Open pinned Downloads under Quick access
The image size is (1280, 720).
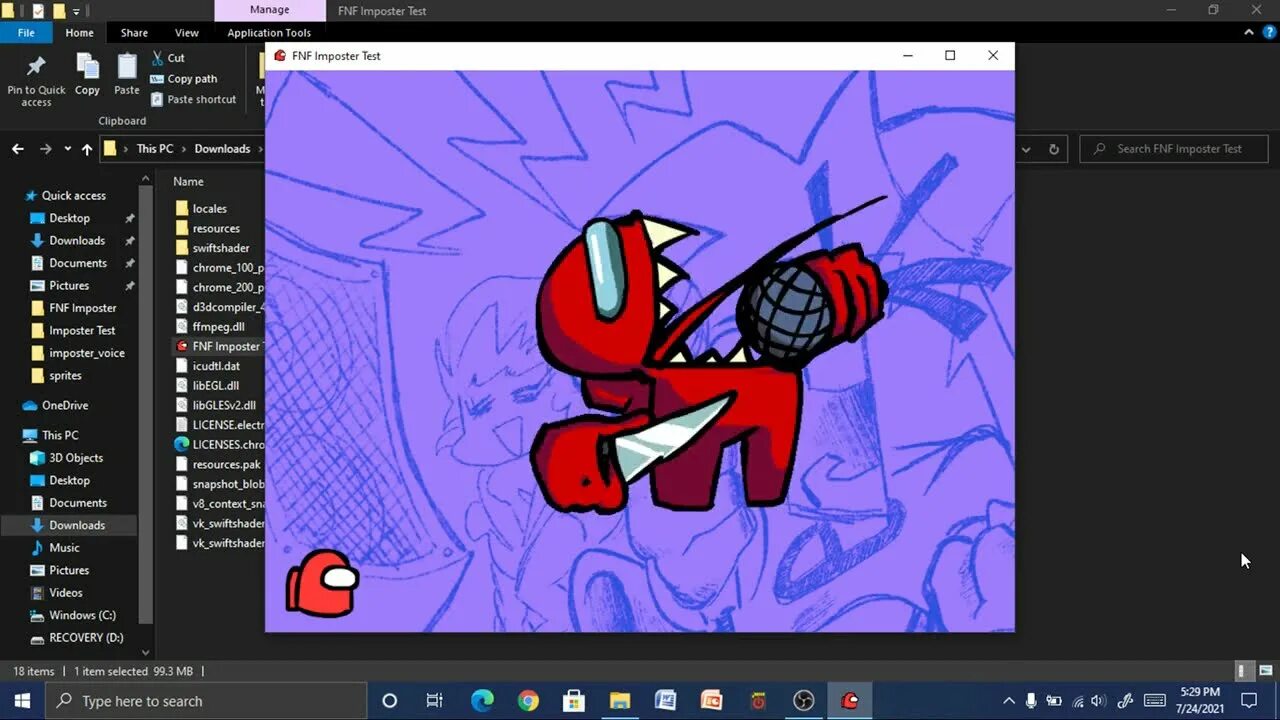[x=77, y=241]
